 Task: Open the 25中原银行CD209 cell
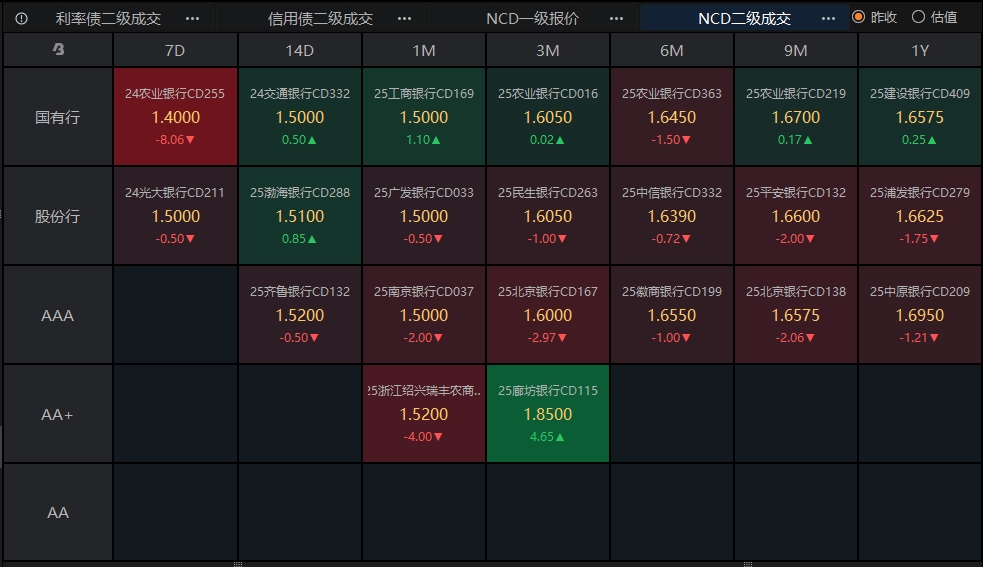click(920, 315)
